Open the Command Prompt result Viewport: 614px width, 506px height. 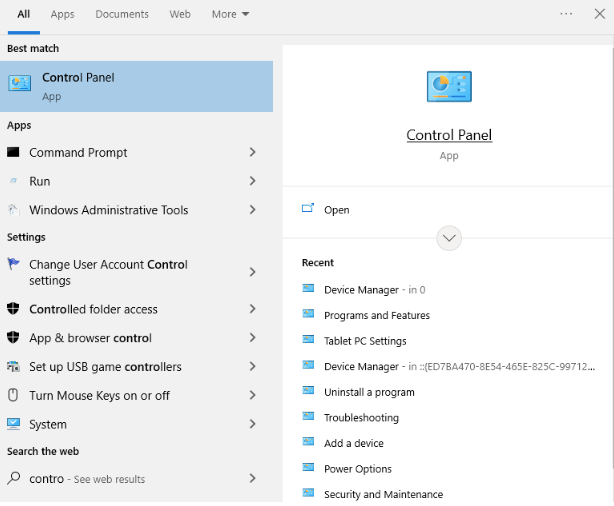click(x=136, y=152)
